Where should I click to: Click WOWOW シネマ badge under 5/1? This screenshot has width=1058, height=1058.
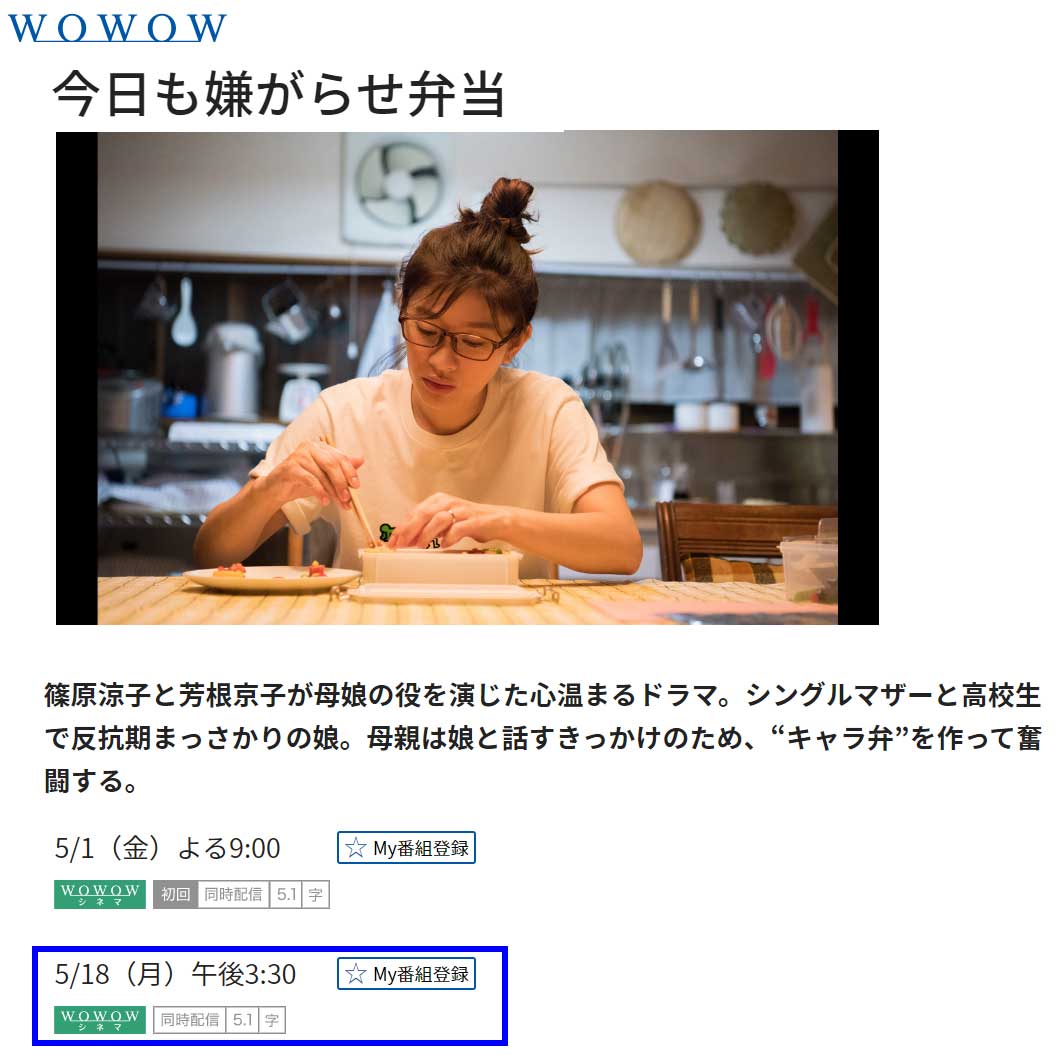tap(100, 894)
